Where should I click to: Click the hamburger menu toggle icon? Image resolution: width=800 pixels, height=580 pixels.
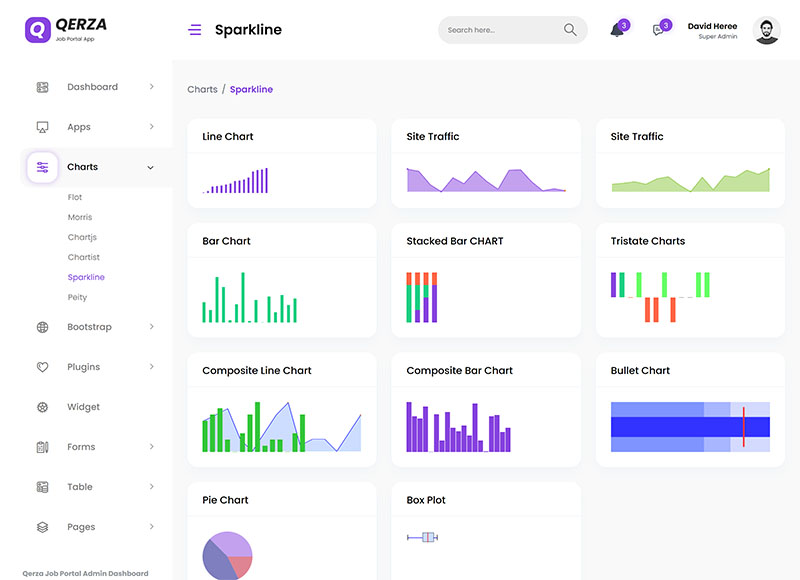(x=194, y=30)
